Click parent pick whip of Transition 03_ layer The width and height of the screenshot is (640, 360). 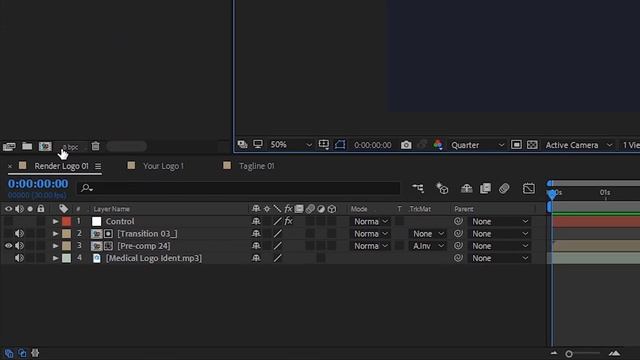point(458,233)
